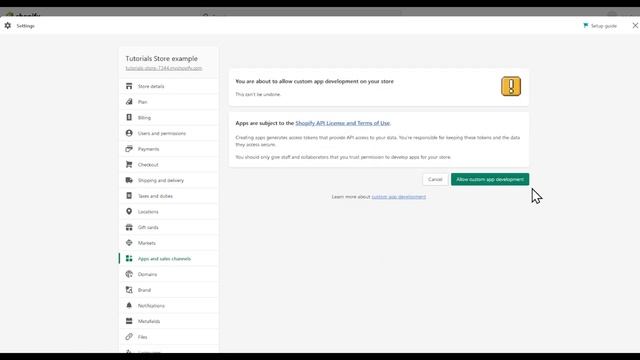The image size is (640, 360).
Task: Click the Payments card icon
Action: pyautogui.click(x=129, y=149)
